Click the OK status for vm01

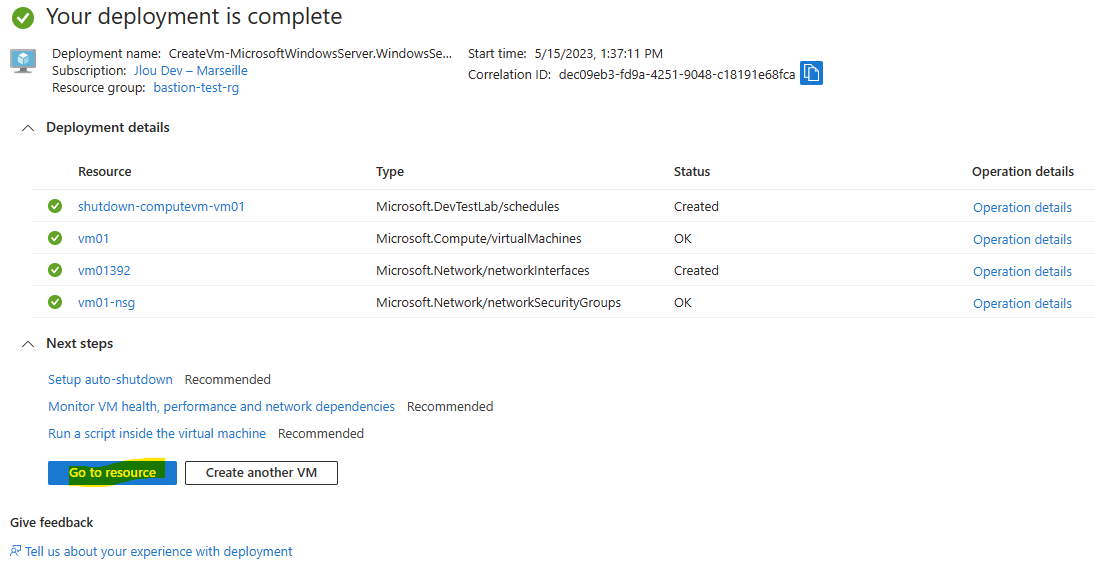683,239
